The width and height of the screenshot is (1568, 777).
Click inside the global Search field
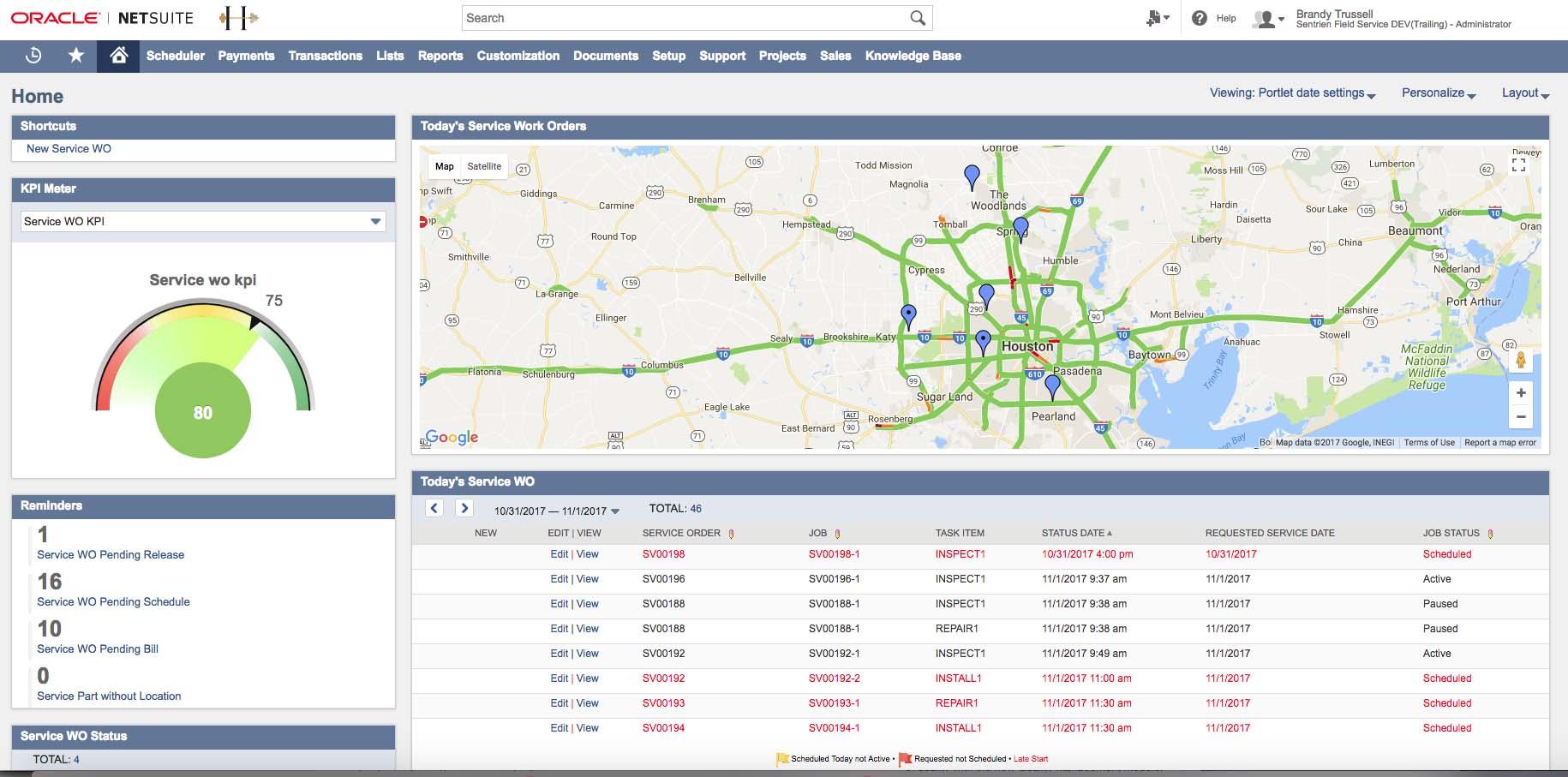pos(685,18)
